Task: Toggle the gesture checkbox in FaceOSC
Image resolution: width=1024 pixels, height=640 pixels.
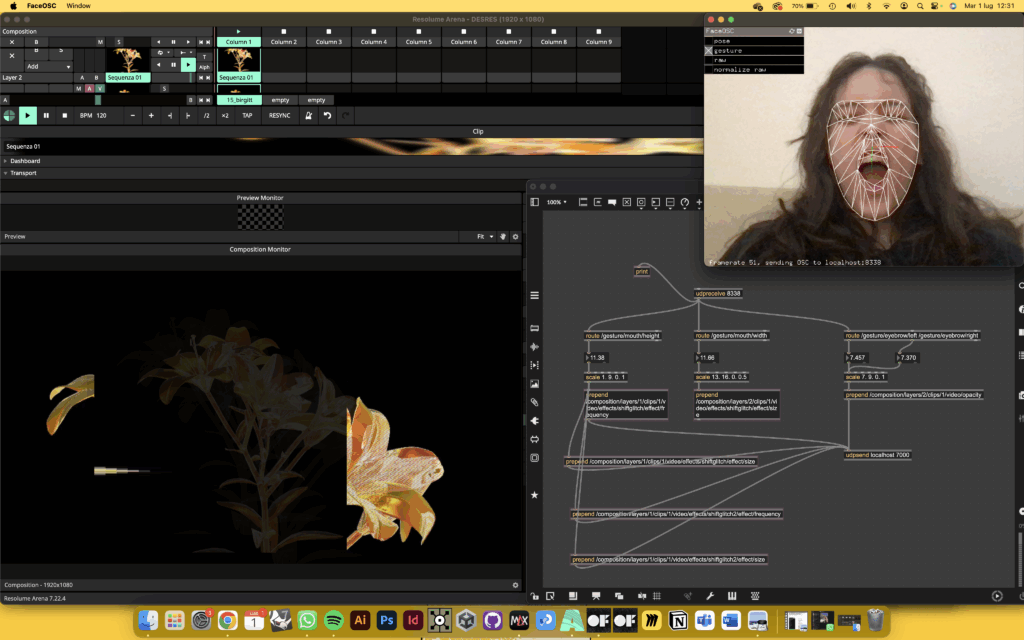Action: [x=709, y=50]
